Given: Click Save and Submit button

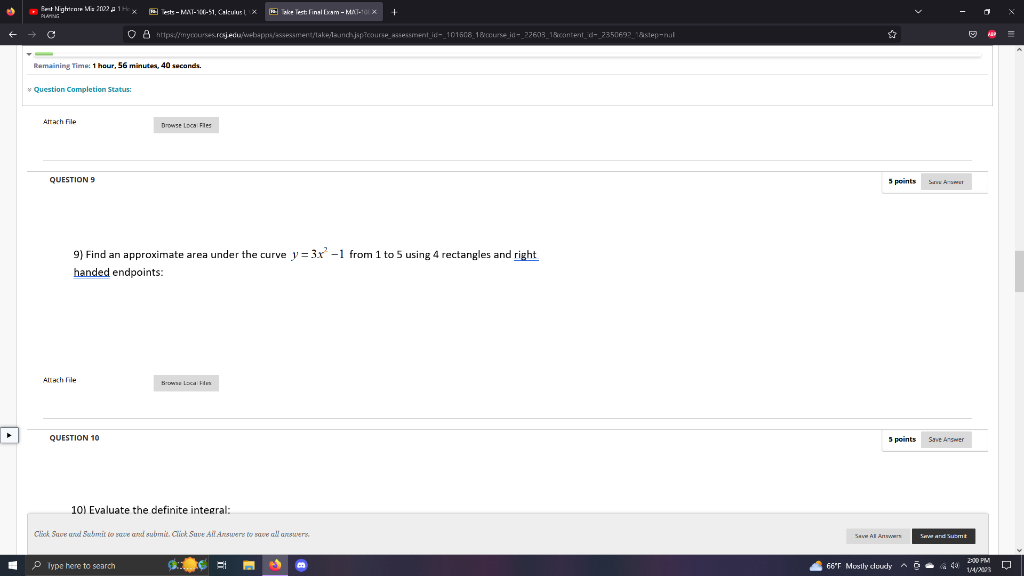Looking at the screenshot, I should (x=943, y=536).
